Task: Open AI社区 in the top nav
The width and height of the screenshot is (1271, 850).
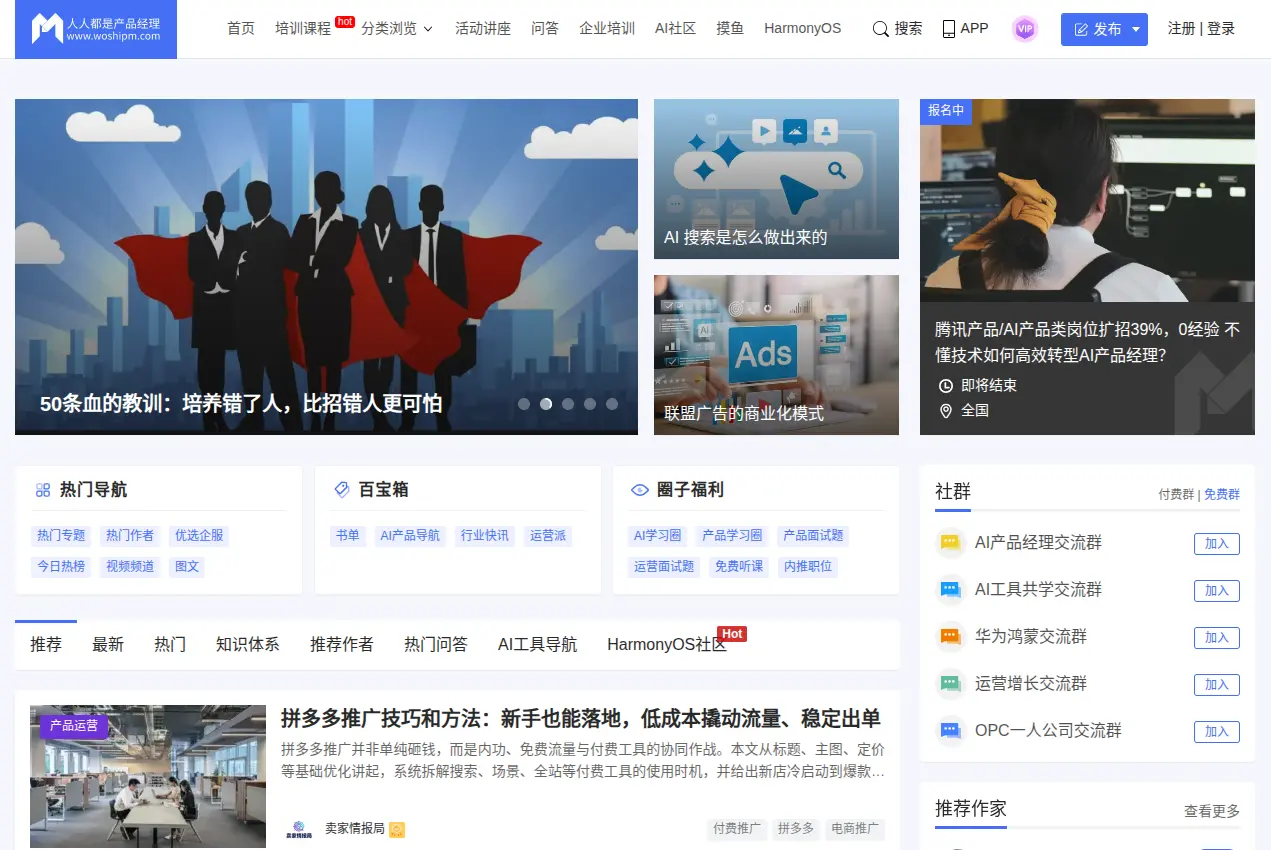Action: pyautogui.click(x=675, y=29)
